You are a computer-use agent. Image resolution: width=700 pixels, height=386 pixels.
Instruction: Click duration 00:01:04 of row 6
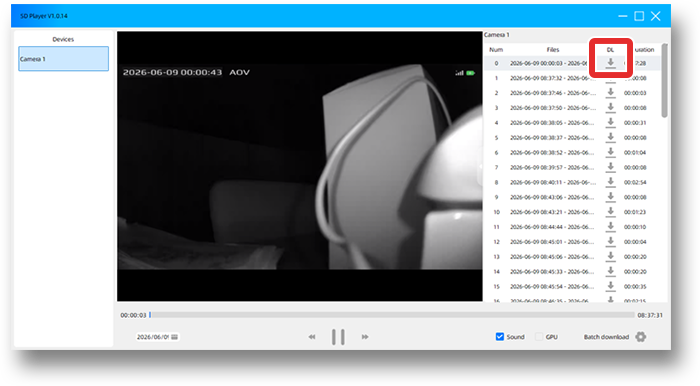click(x=635, y=152)
